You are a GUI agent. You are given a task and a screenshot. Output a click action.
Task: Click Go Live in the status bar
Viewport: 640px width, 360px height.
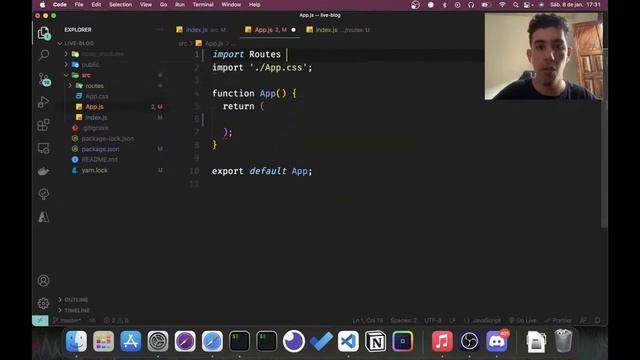tap(523, 320)
